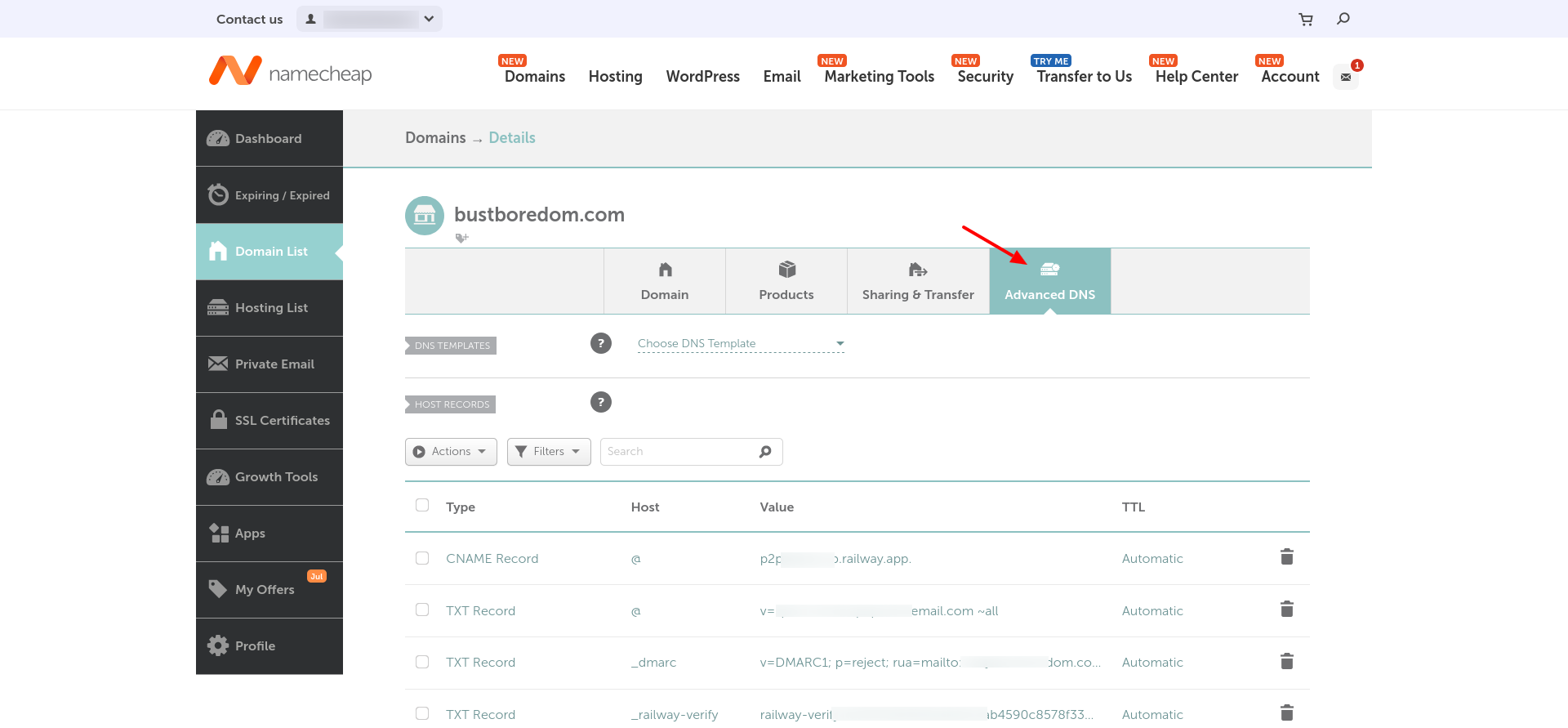Check the CNAME Record row checkbox

(422, 558)
